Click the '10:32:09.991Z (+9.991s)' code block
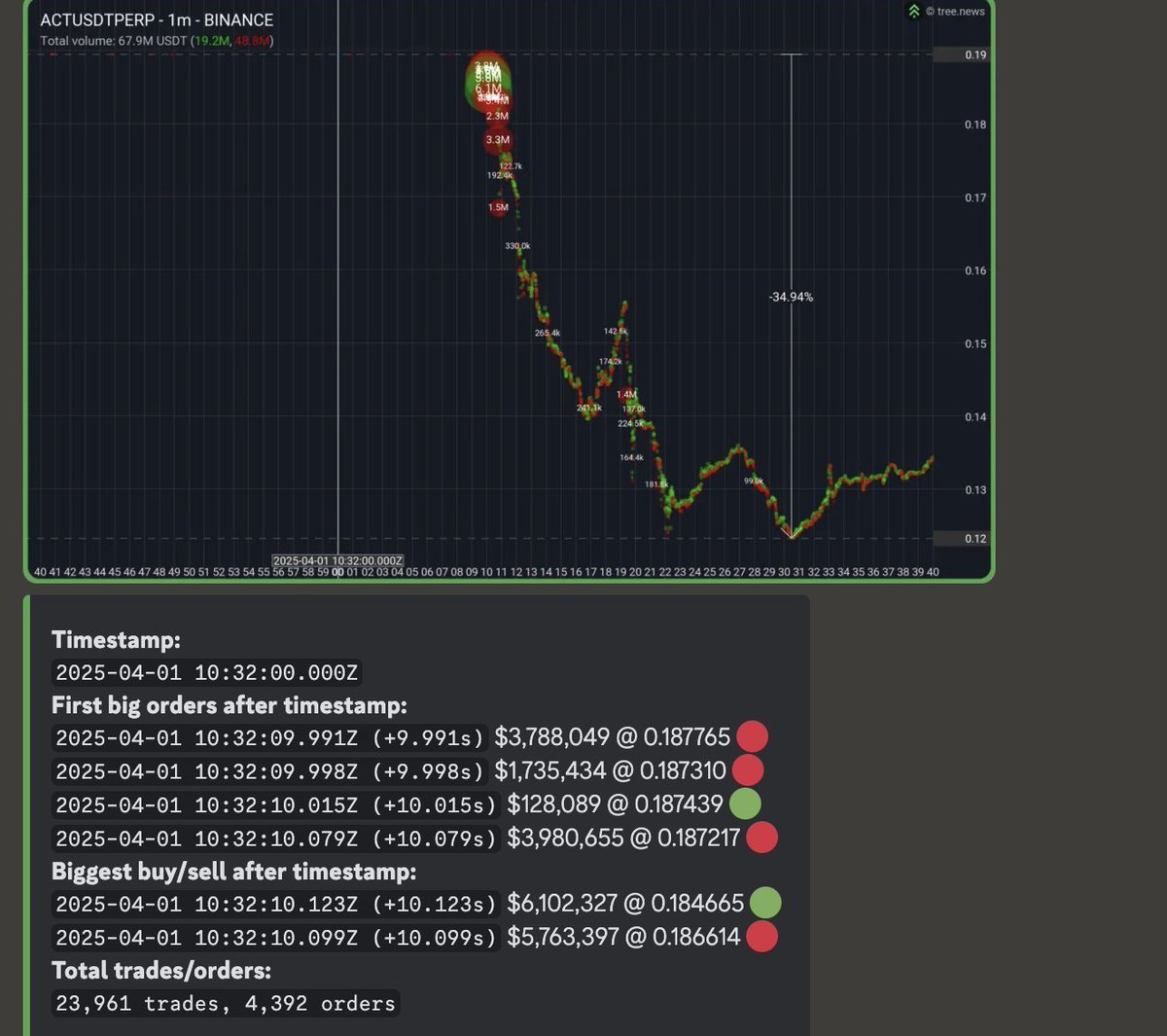The image size is (1167, 1036). point(269,737)
